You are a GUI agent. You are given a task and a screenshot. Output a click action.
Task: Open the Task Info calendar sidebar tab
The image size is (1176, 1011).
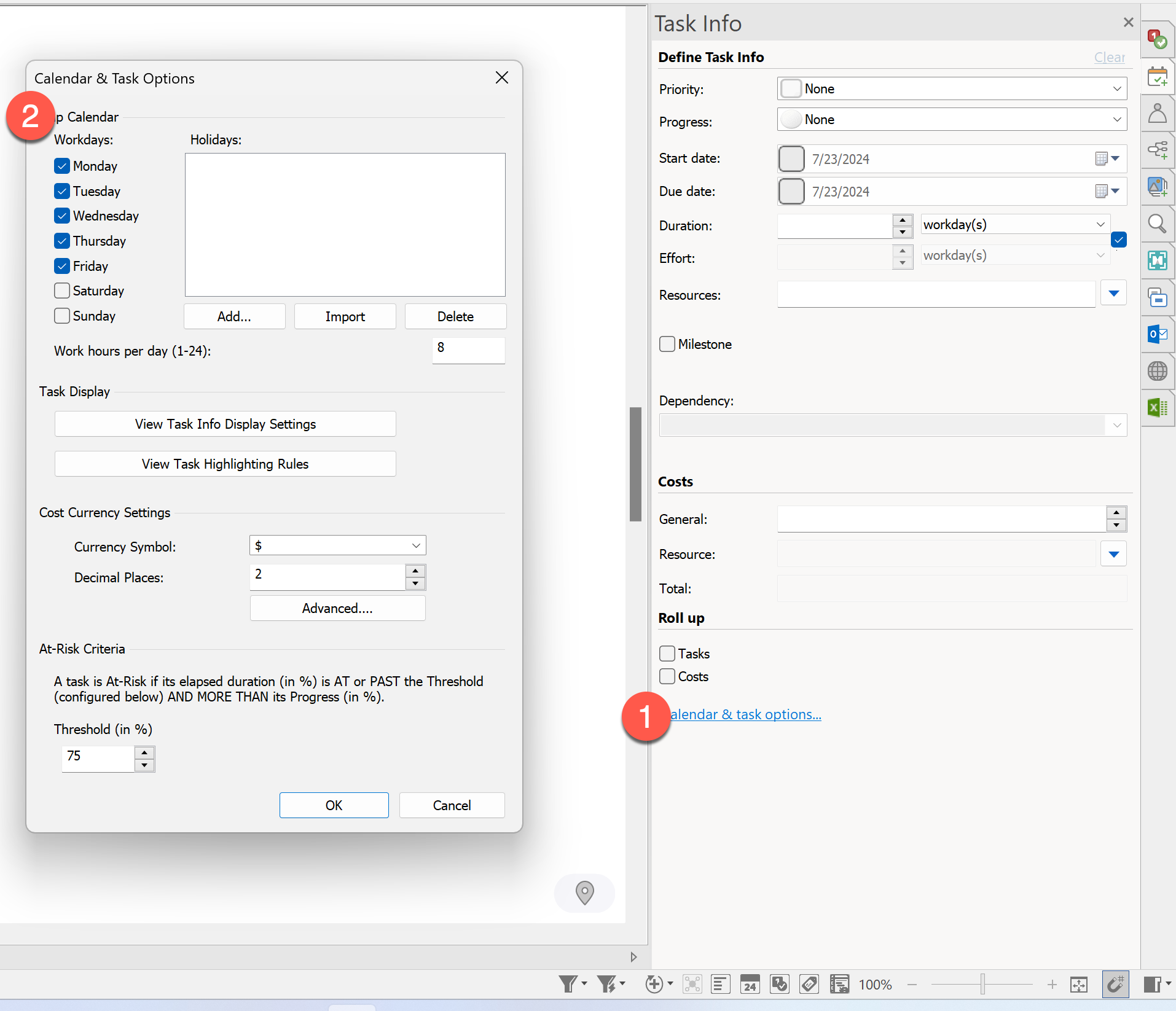pos(1158,77)
